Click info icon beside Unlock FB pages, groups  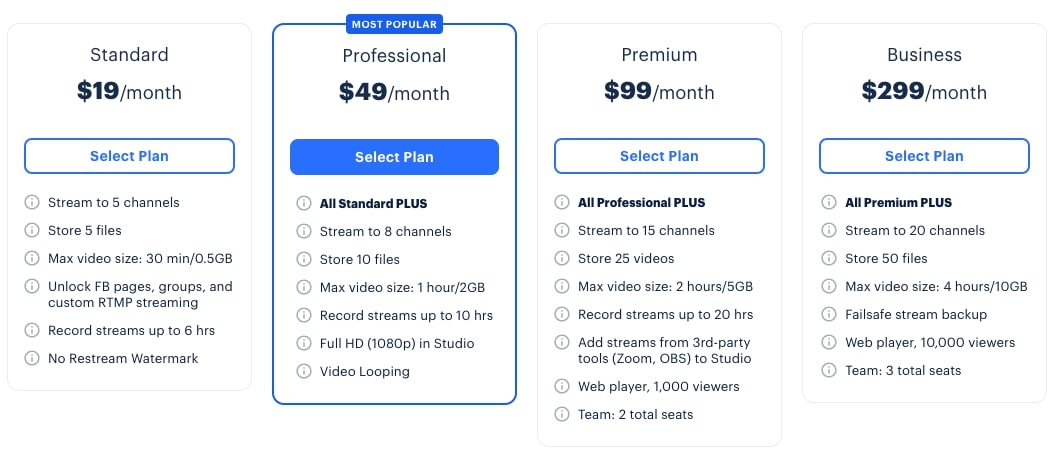32,287
